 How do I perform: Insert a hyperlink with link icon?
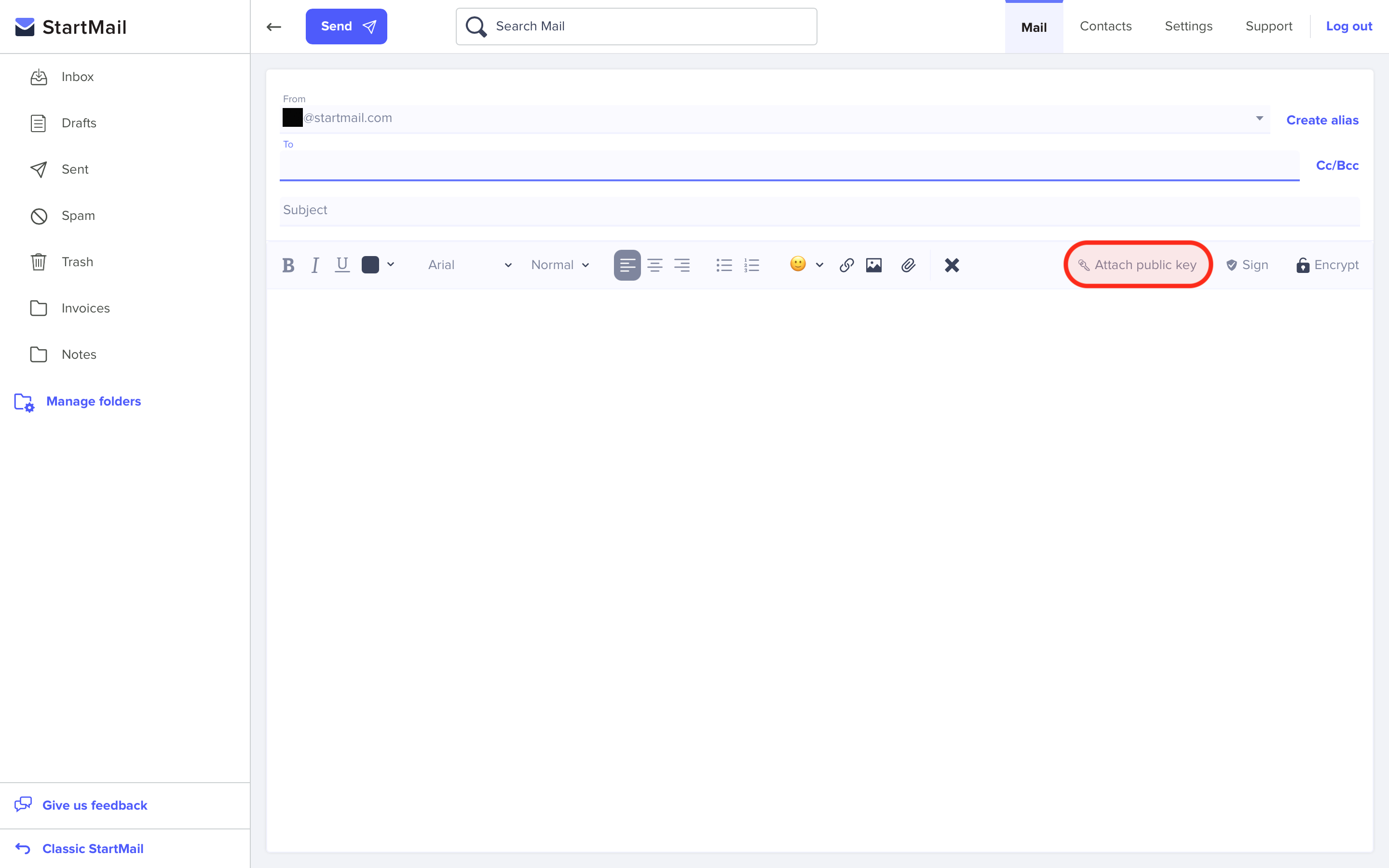coord(846,265)
